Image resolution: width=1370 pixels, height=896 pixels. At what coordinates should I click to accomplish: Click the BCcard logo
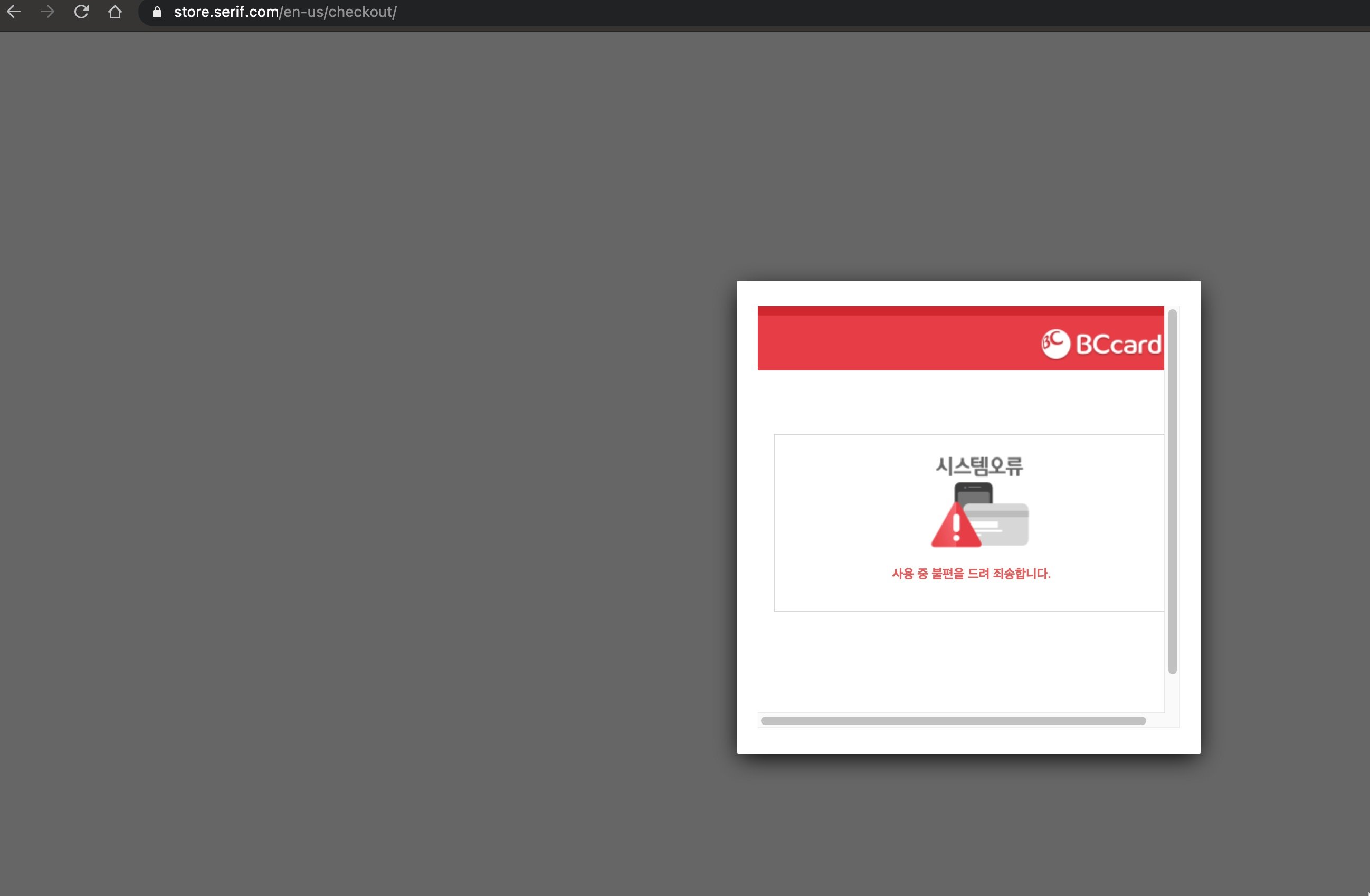(x=1101, y=344)
